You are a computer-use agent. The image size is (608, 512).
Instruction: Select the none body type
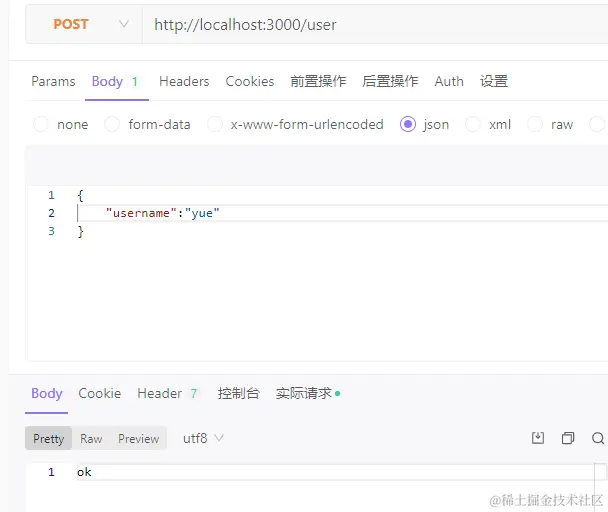click(41, 125)
